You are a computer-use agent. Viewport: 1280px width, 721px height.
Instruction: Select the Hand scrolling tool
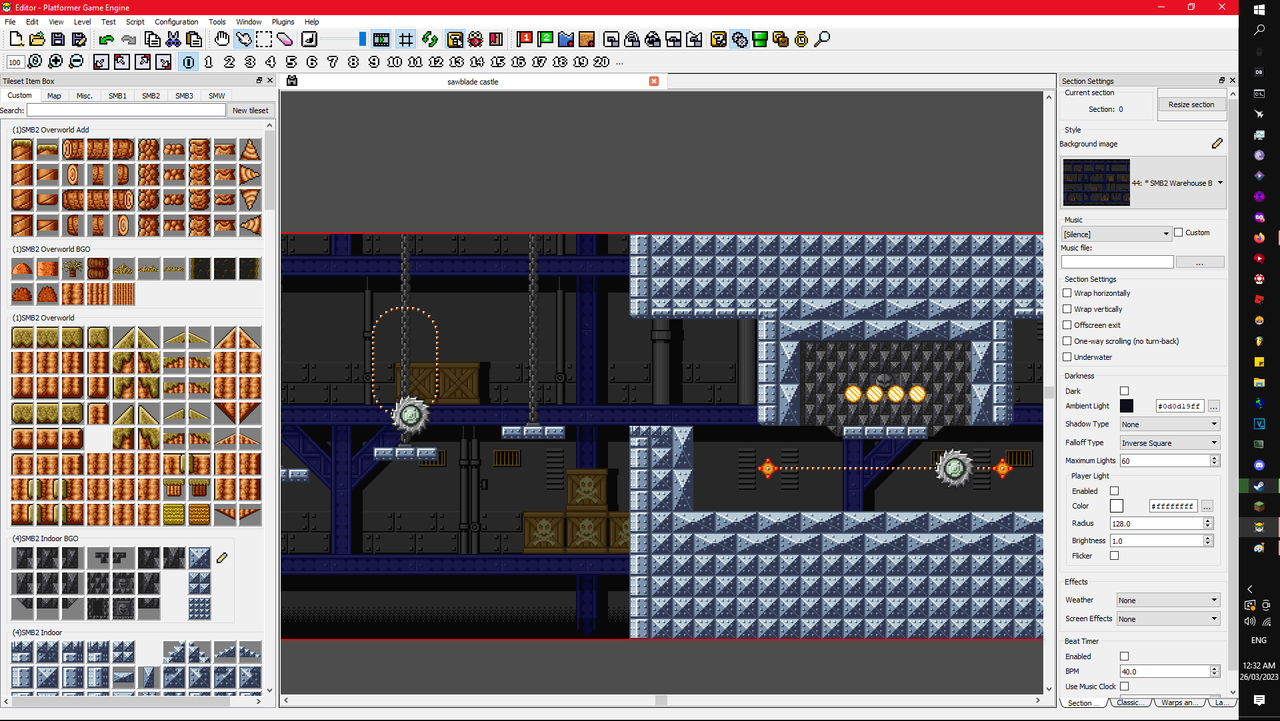pos(222,39)
